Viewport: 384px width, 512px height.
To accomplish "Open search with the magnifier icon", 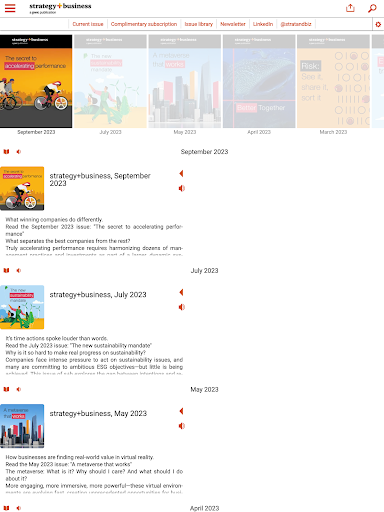I will (372, 8).
